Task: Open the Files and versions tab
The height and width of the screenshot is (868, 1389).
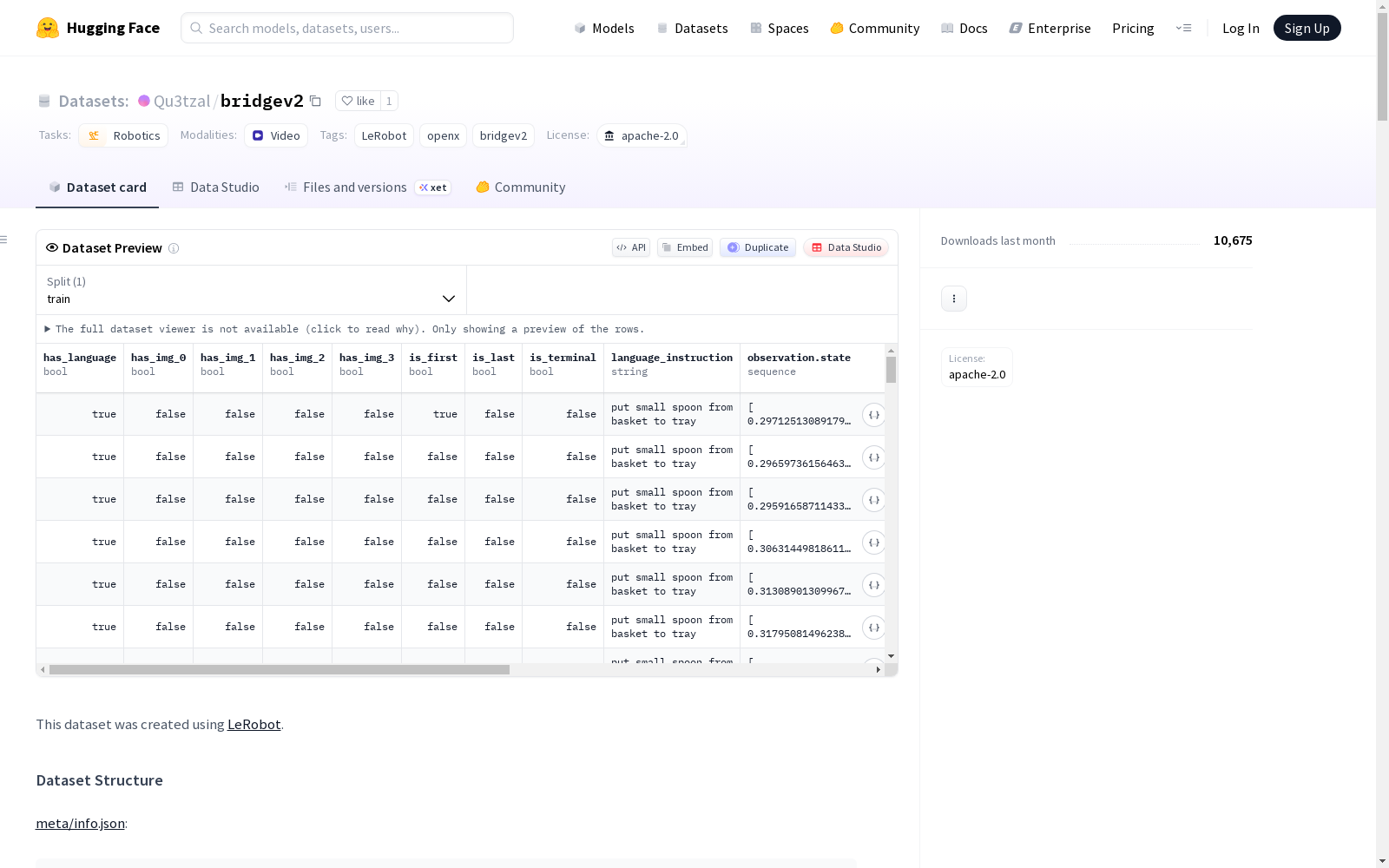Action: [368, 187]
